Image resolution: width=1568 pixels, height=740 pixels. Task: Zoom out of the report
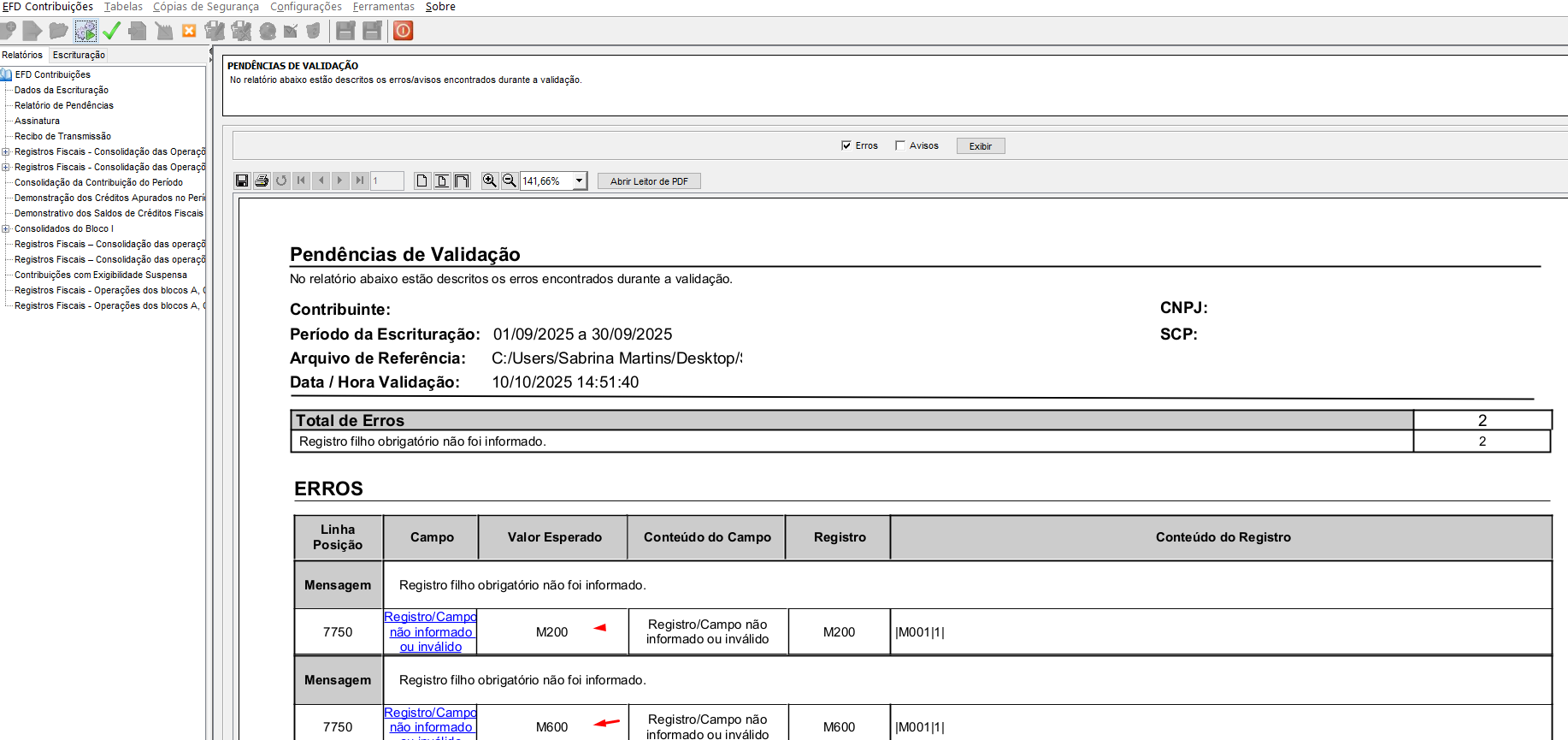(x=509, y=181)
